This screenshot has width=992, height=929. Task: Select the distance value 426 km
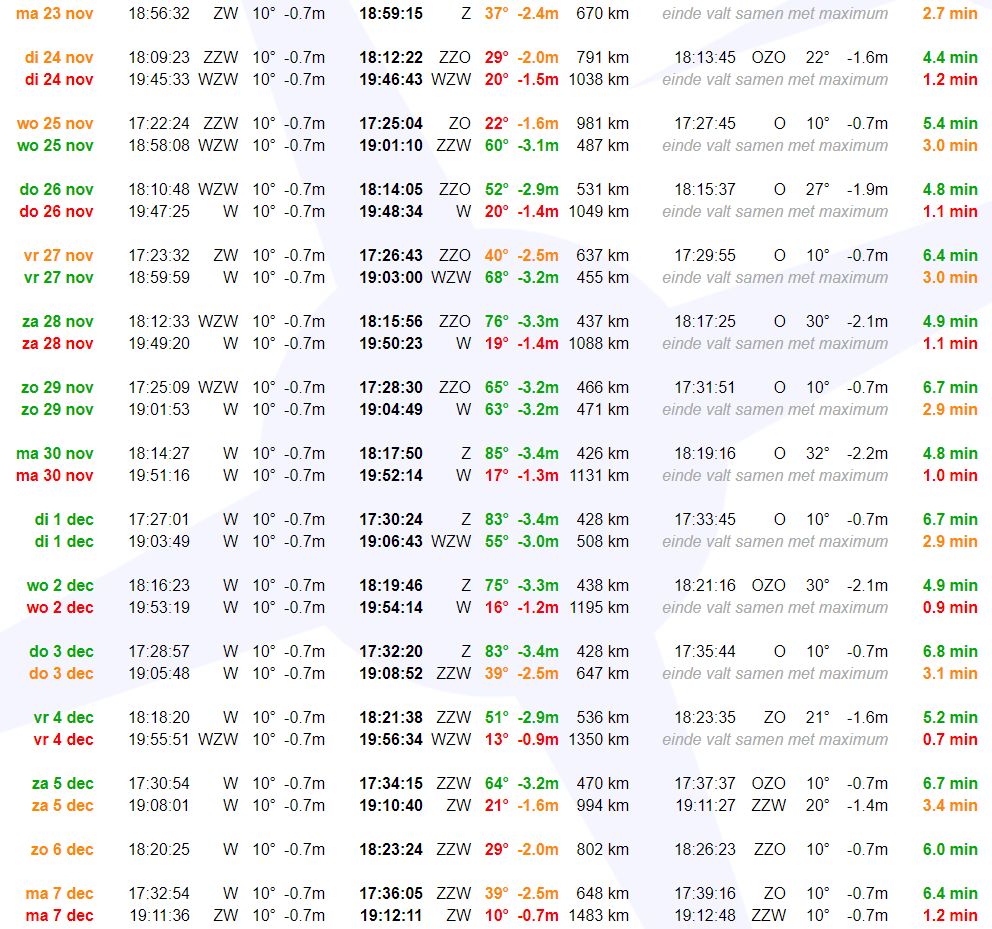pyautogui.click(x=602, y=453)
